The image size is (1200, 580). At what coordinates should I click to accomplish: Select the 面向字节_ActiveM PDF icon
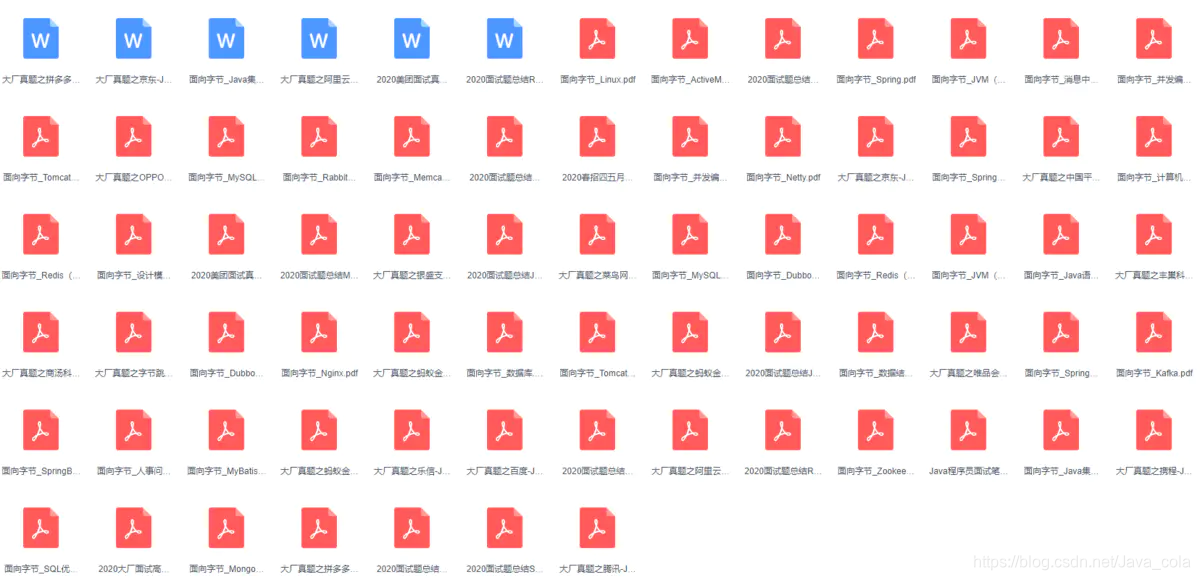[x=691, y=39]
